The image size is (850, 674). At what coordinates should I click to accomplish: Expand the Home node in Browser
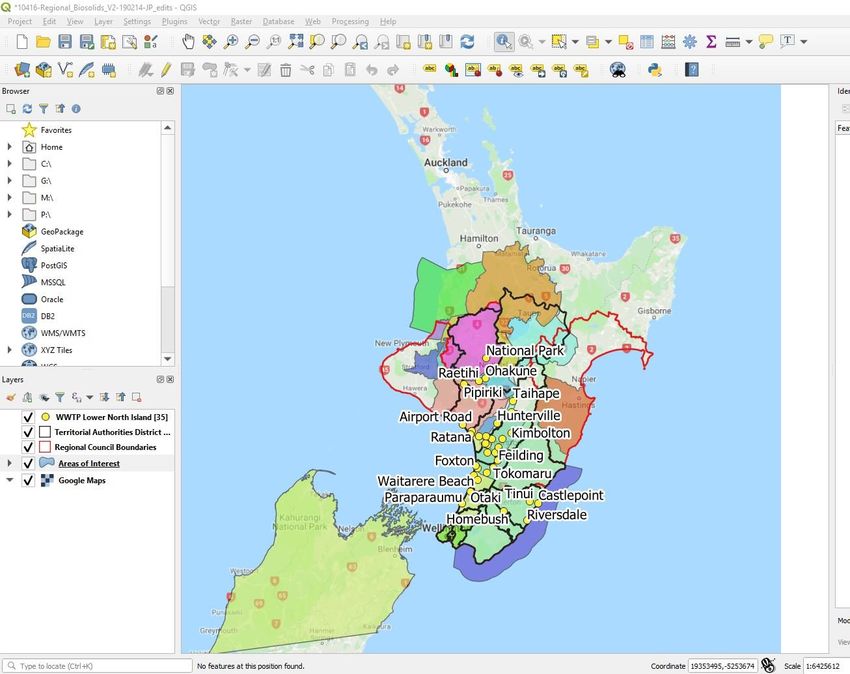point(9,146)
